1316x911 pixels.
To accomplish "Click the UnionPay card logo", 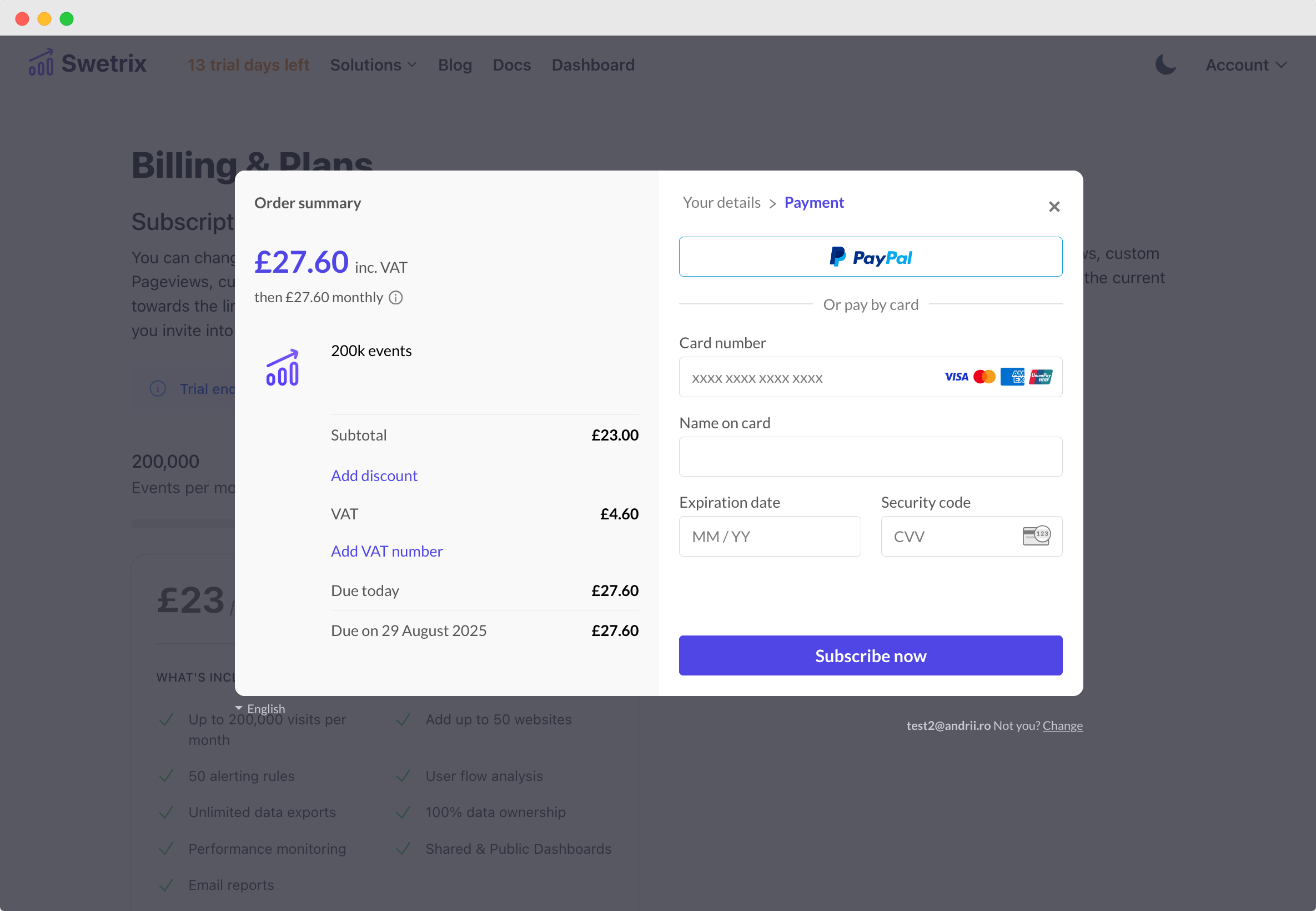I will (x=1041, y=377).
